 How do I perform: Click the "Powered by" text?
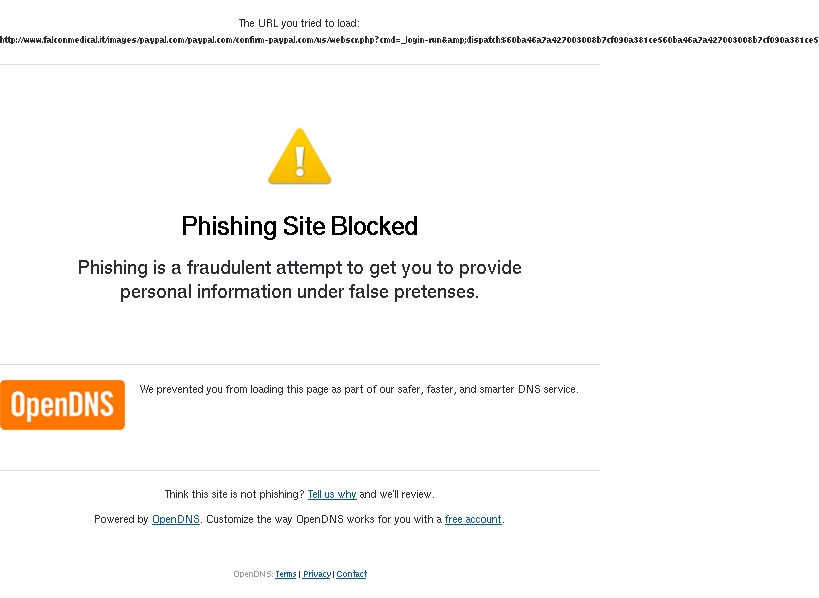121,520
